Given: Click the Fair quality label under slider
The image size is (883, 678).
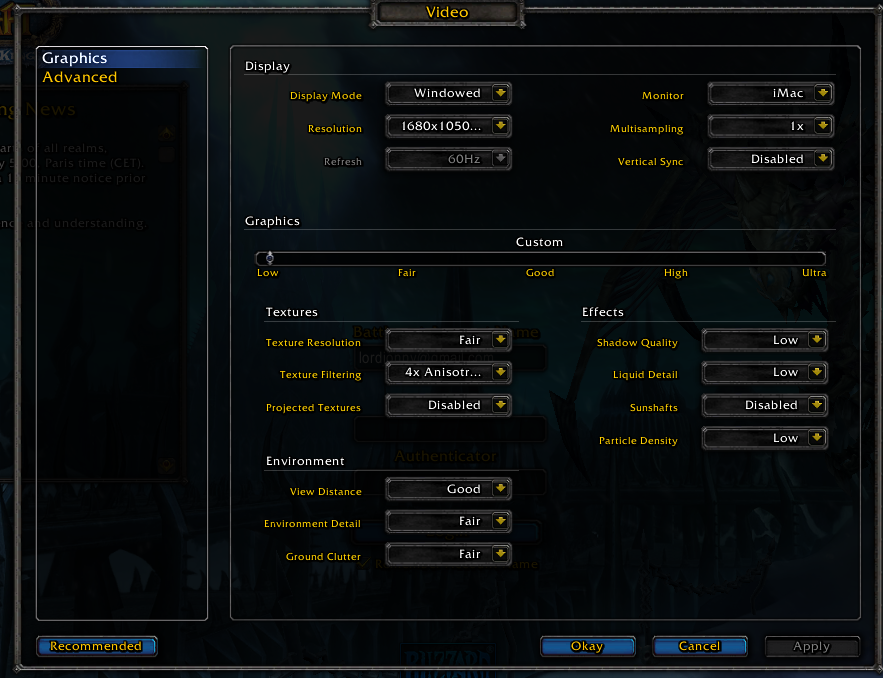Looking at the screenshot, I should pos(407,273).
